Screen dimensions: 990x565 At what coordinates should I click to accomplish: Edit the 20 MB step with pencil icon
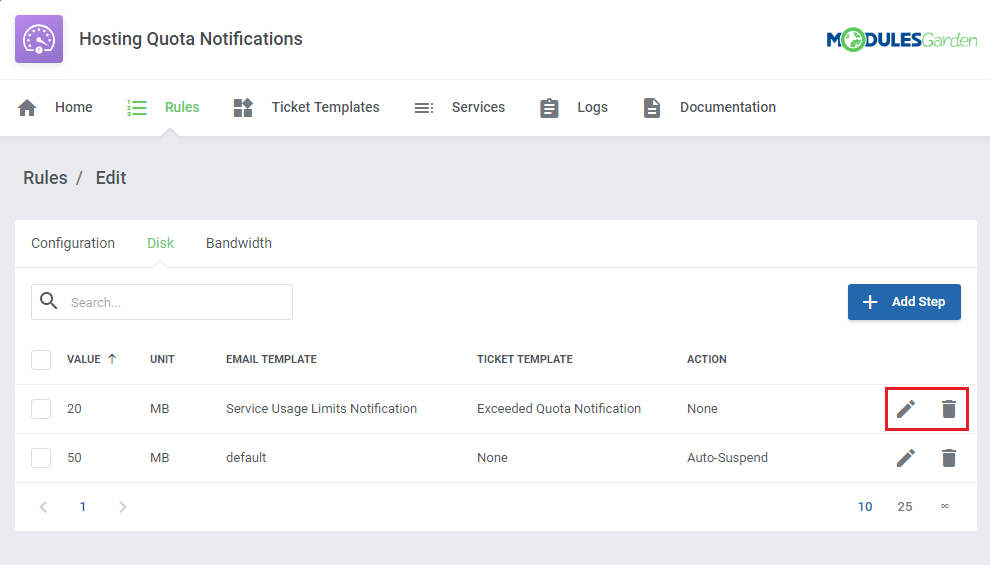(x=906, y=409)
